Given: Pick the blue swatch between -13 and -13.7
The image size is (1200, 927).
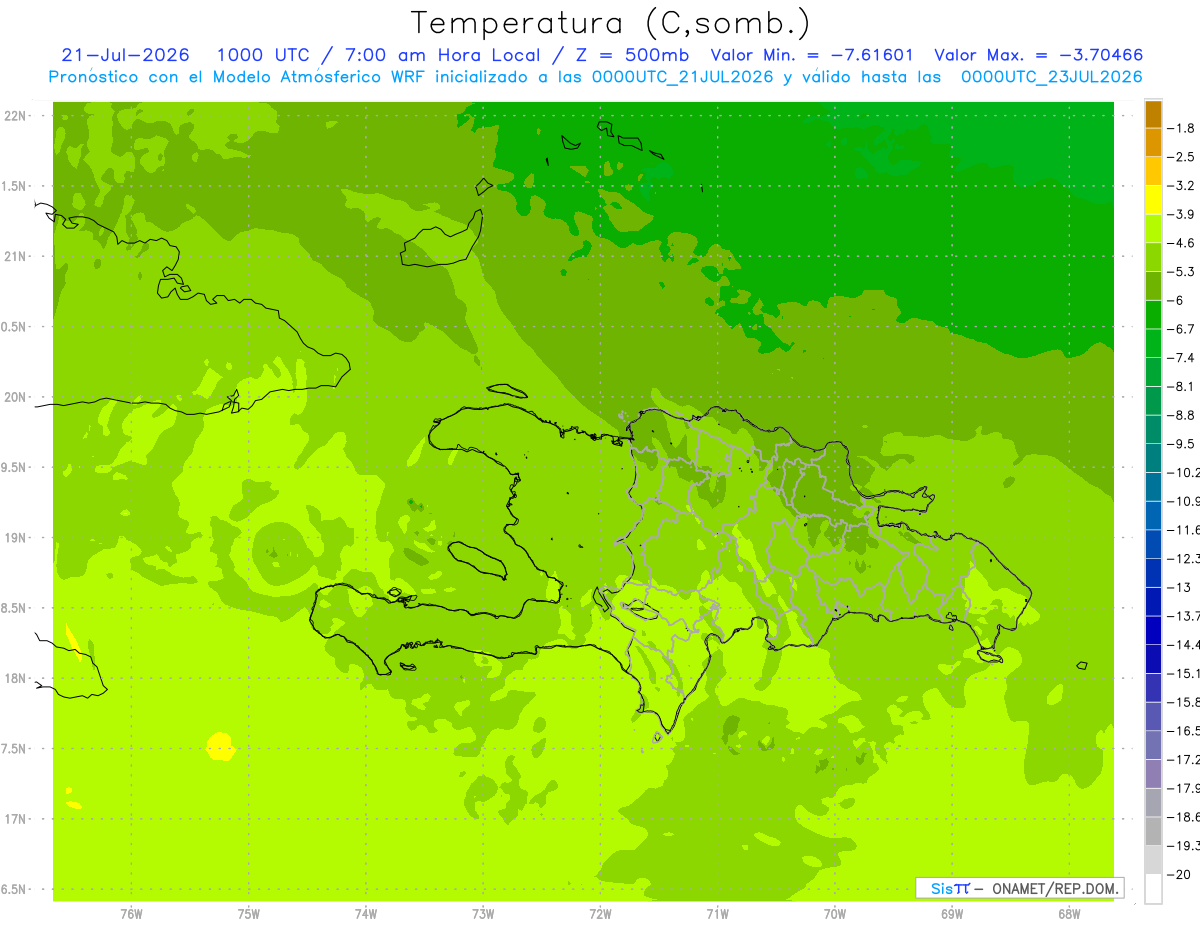Looking at the screenshot, I should [1153, 601].
